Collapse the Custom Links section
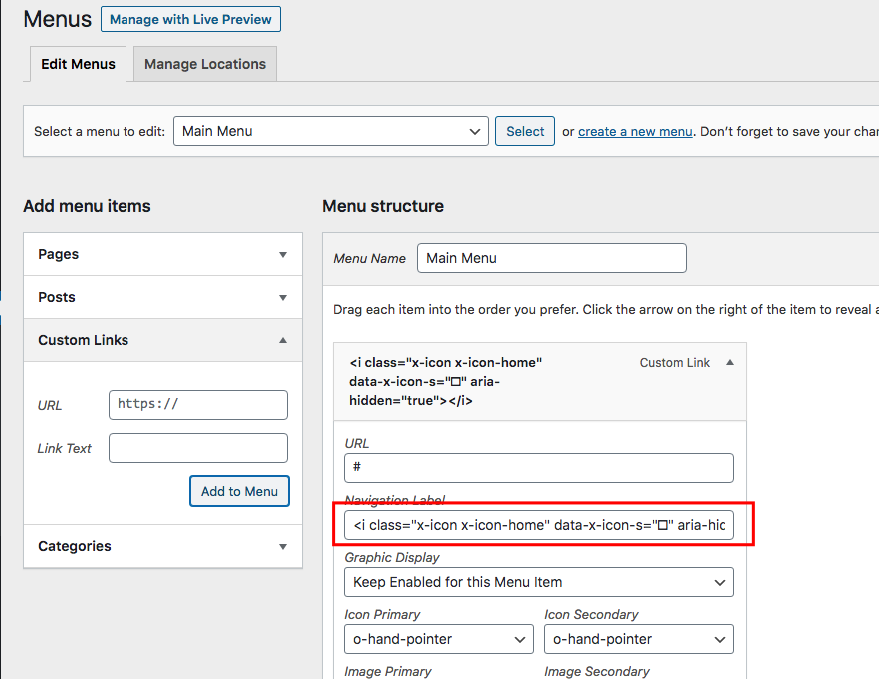The width and height of the screenshot is (879, 679). 163,340
